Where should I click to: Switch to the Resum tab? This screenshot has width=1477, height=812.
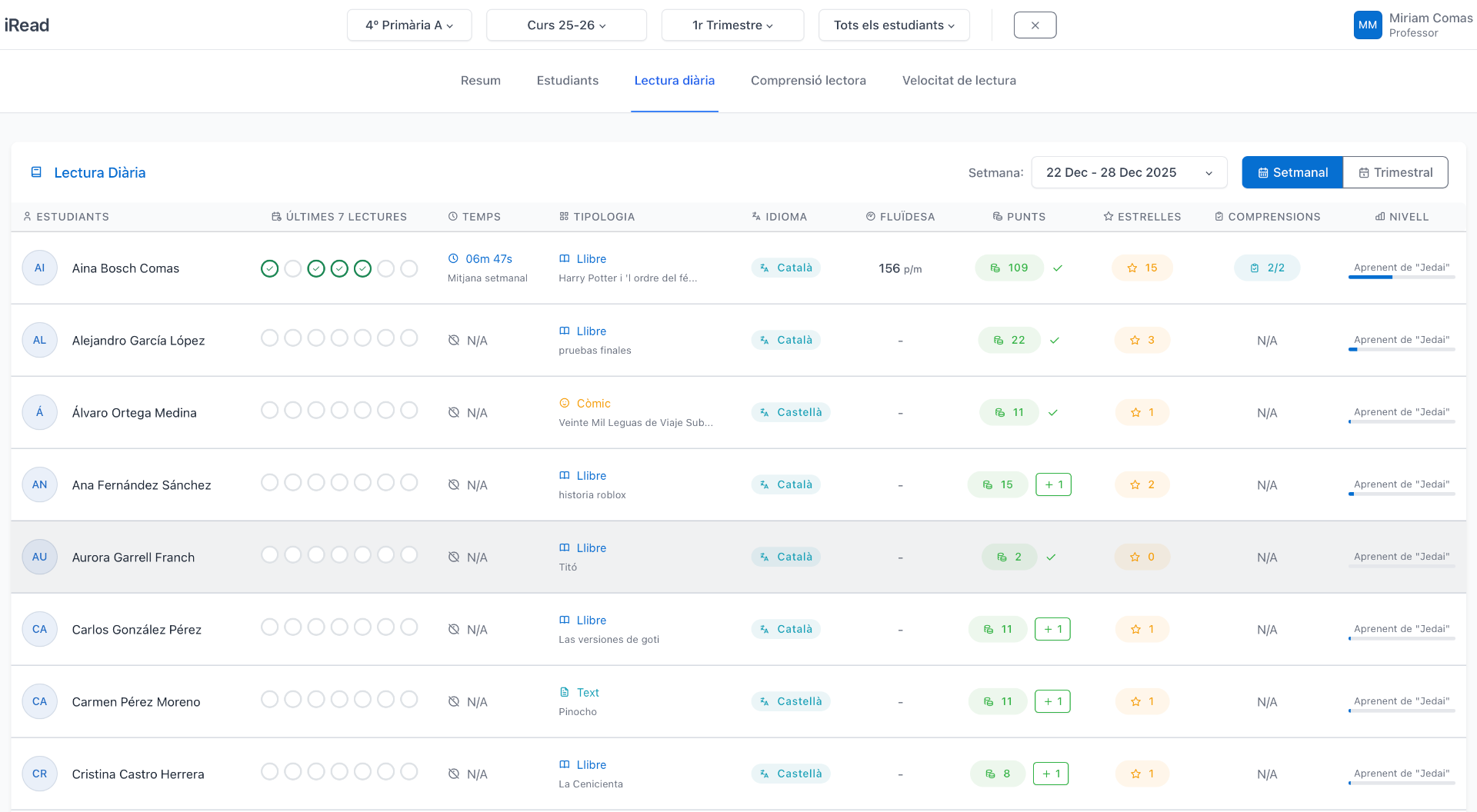click(x=481, y=80)
